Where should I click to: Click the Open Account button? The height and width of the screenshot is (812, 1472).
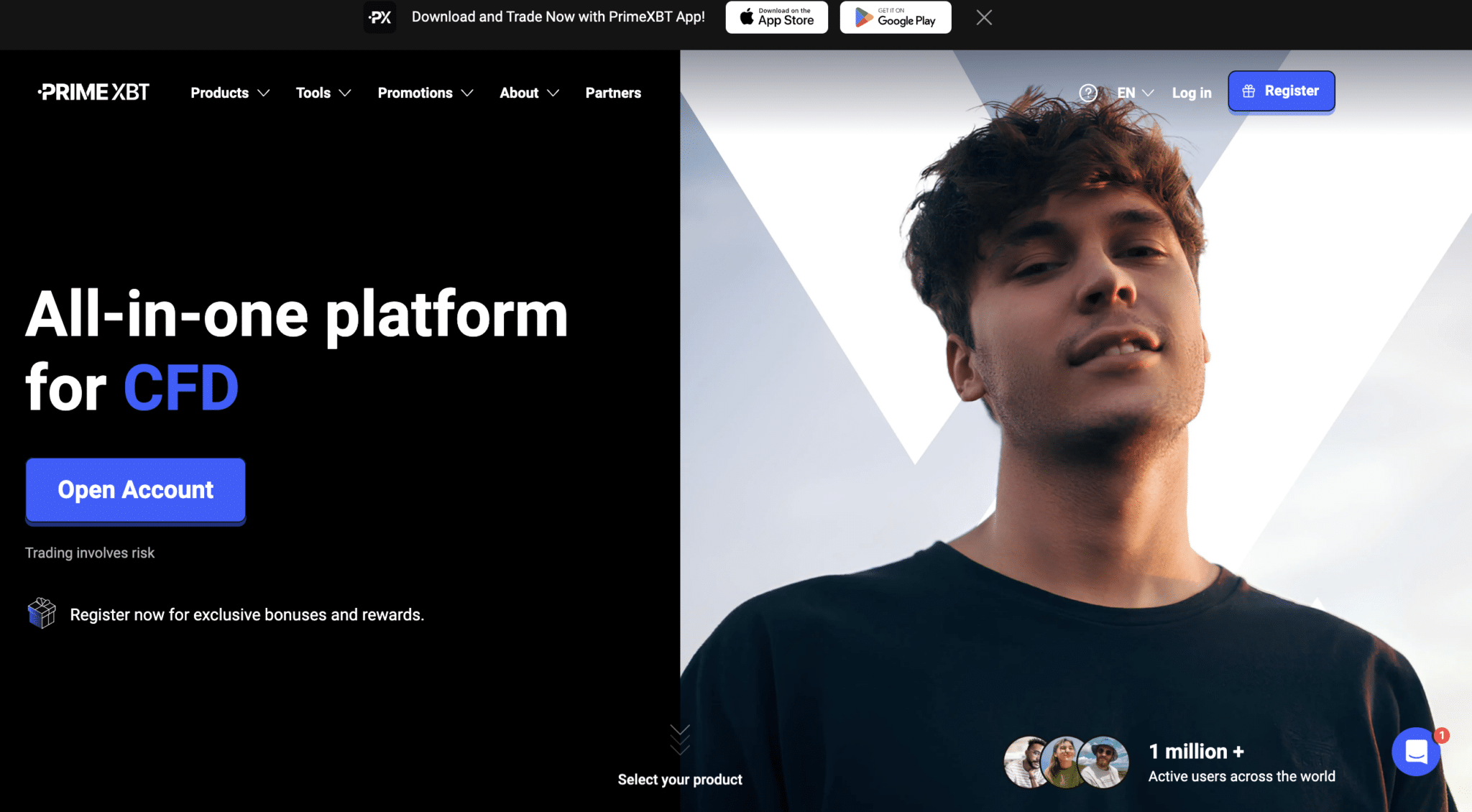(x=135, y=489)
